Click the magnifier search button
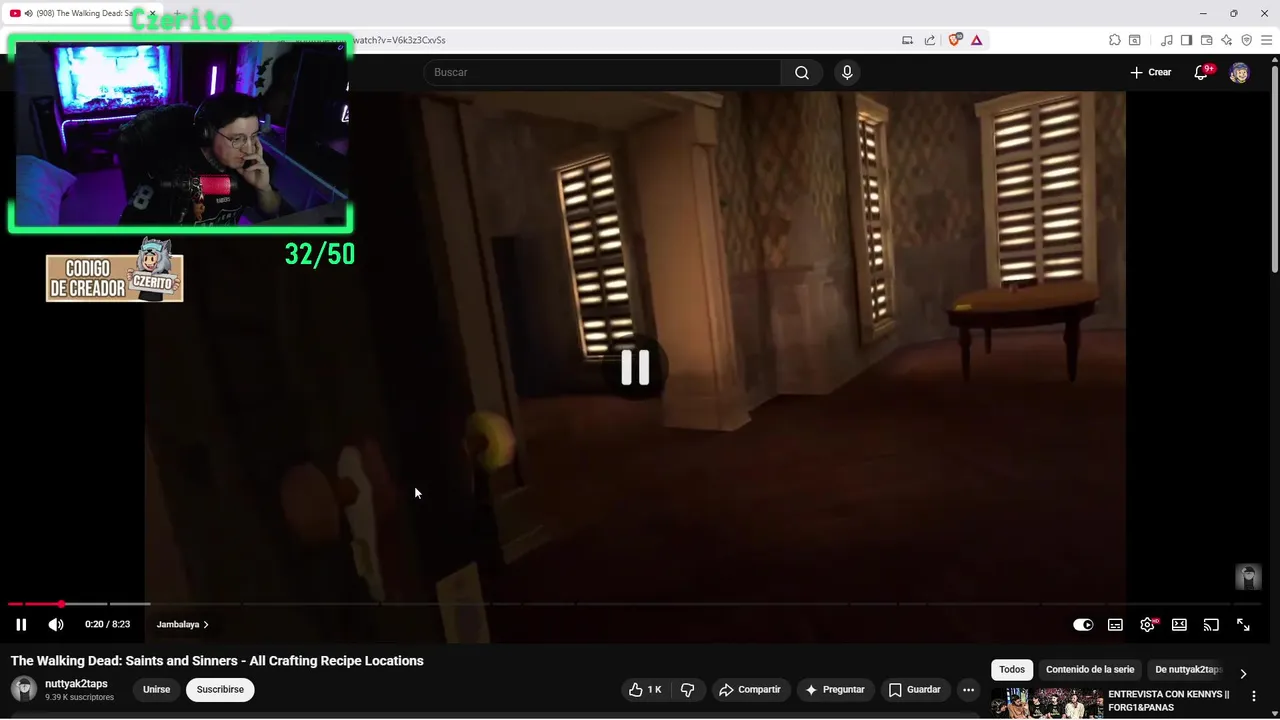The width and height of the screenshot is (1280, 720). pyautogui.click(x=802, y=72)
